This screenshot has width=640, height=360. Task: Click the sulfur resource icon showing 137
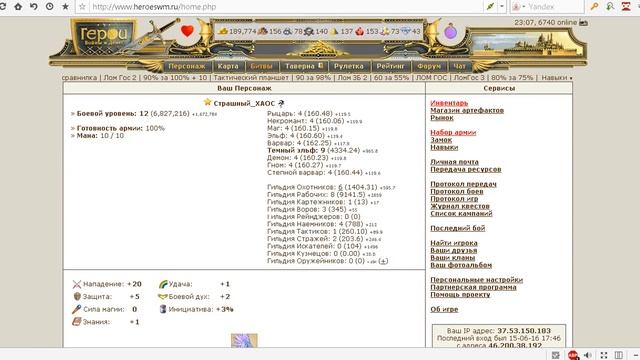pyautogui.click(x=334, y=31)
